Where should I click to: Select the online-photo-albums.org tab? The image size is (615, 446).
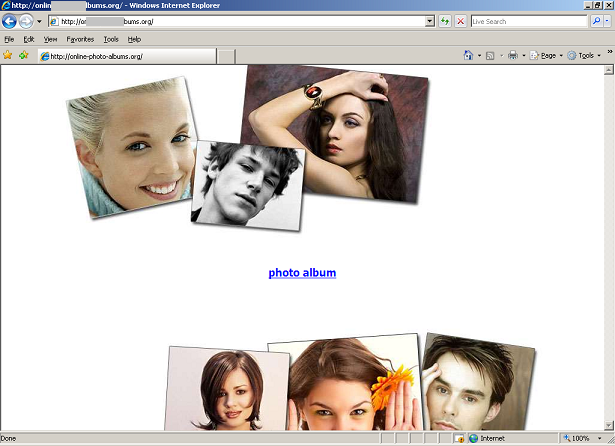click(127, 56)
